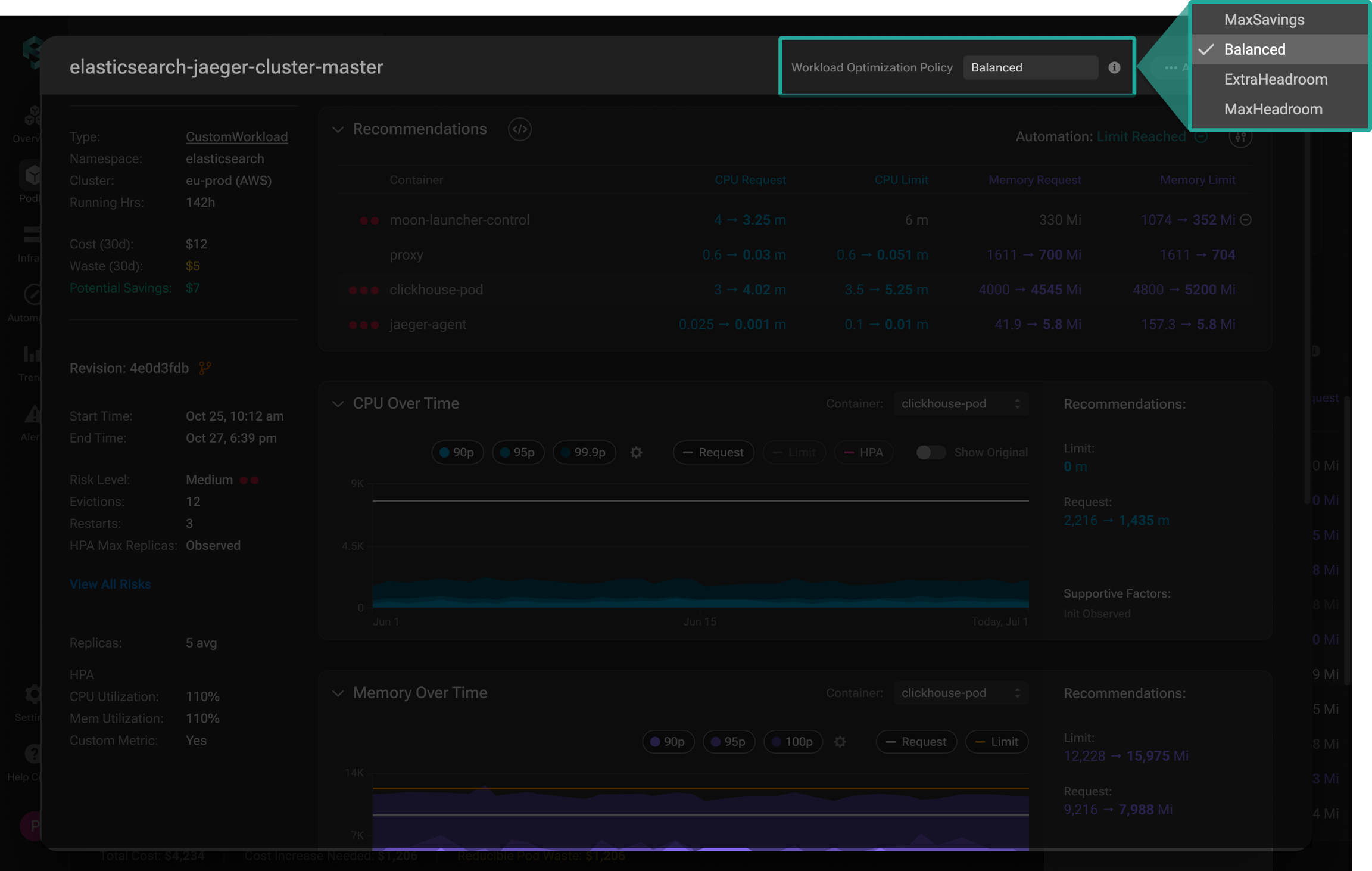
Task: Collapse the Recommendations section
Action: (x=338, y=129)
